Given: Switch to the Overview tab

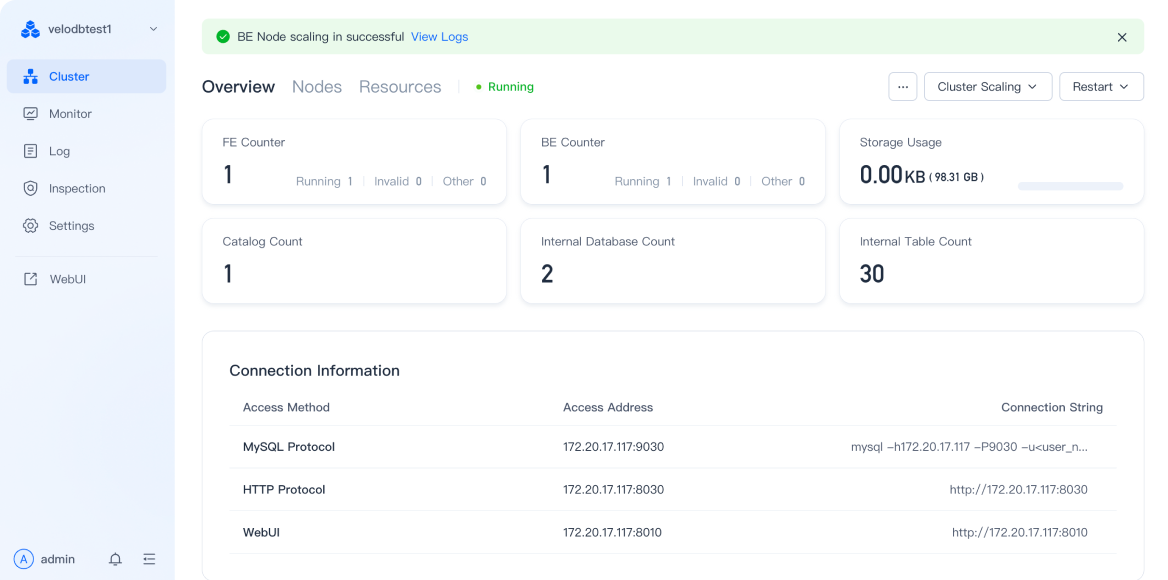Looking at the screenshot, I should 238,86.
